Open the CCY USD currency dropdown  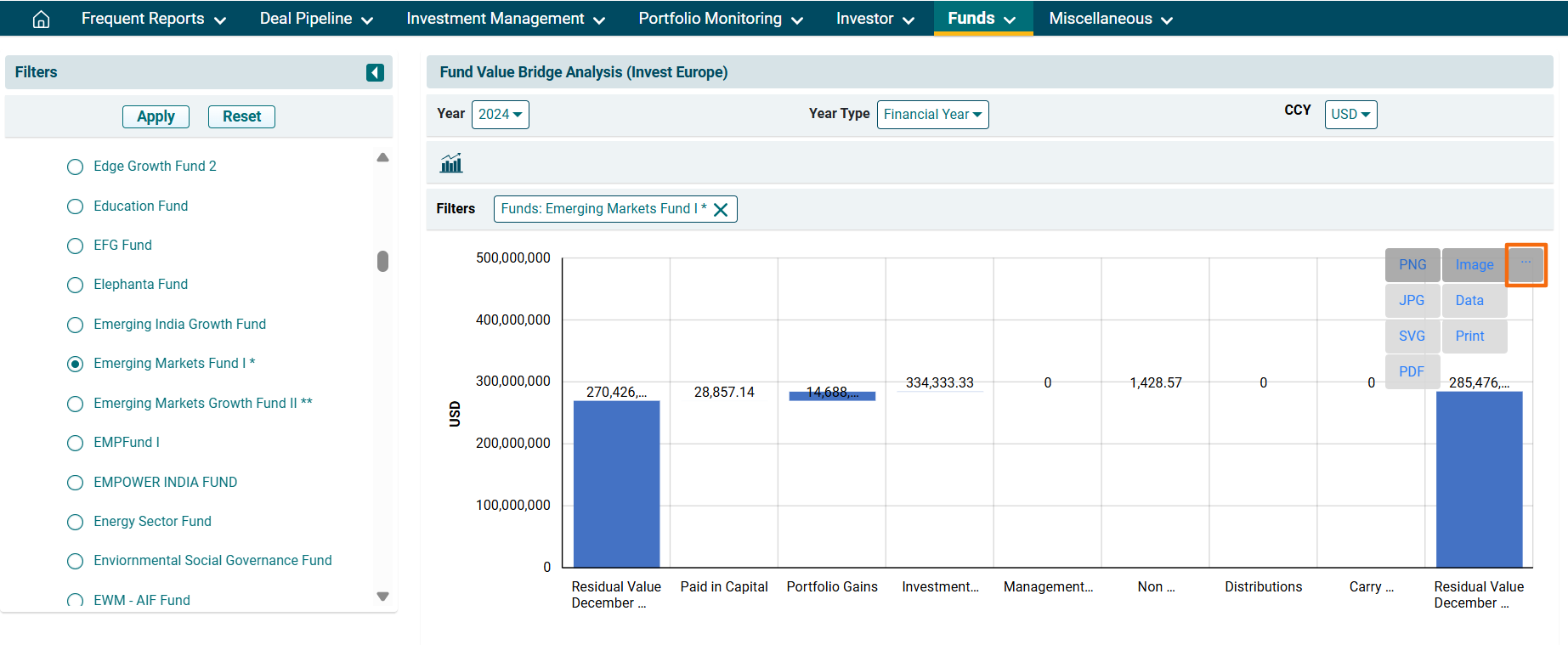1350,115
